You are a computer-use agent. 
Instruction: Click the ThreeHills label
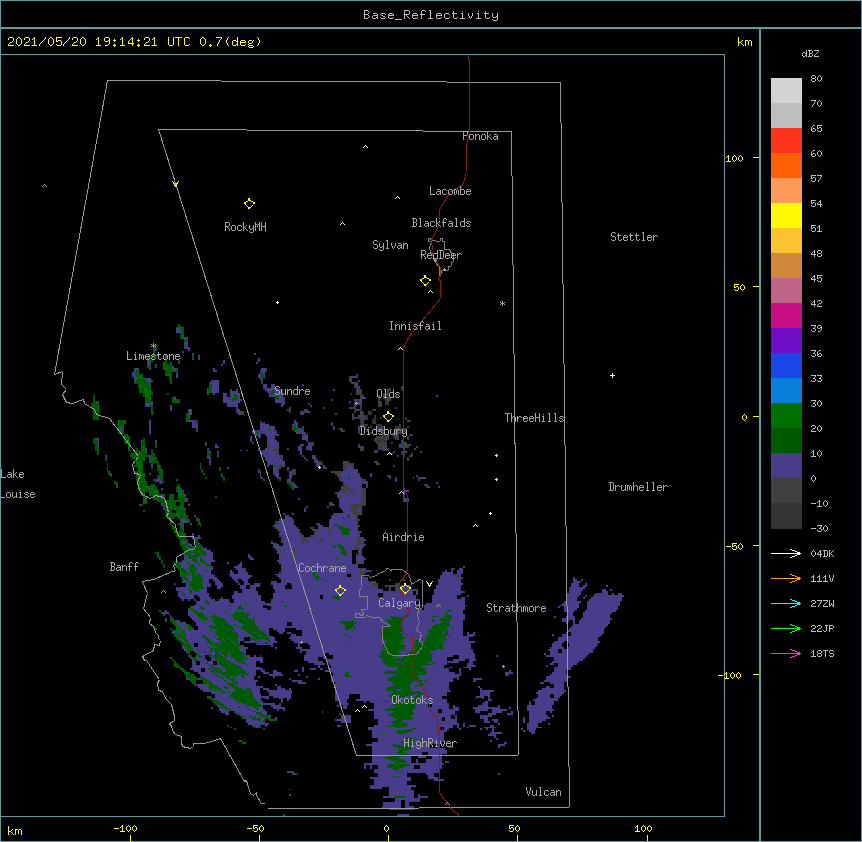(x=534, y=418)
